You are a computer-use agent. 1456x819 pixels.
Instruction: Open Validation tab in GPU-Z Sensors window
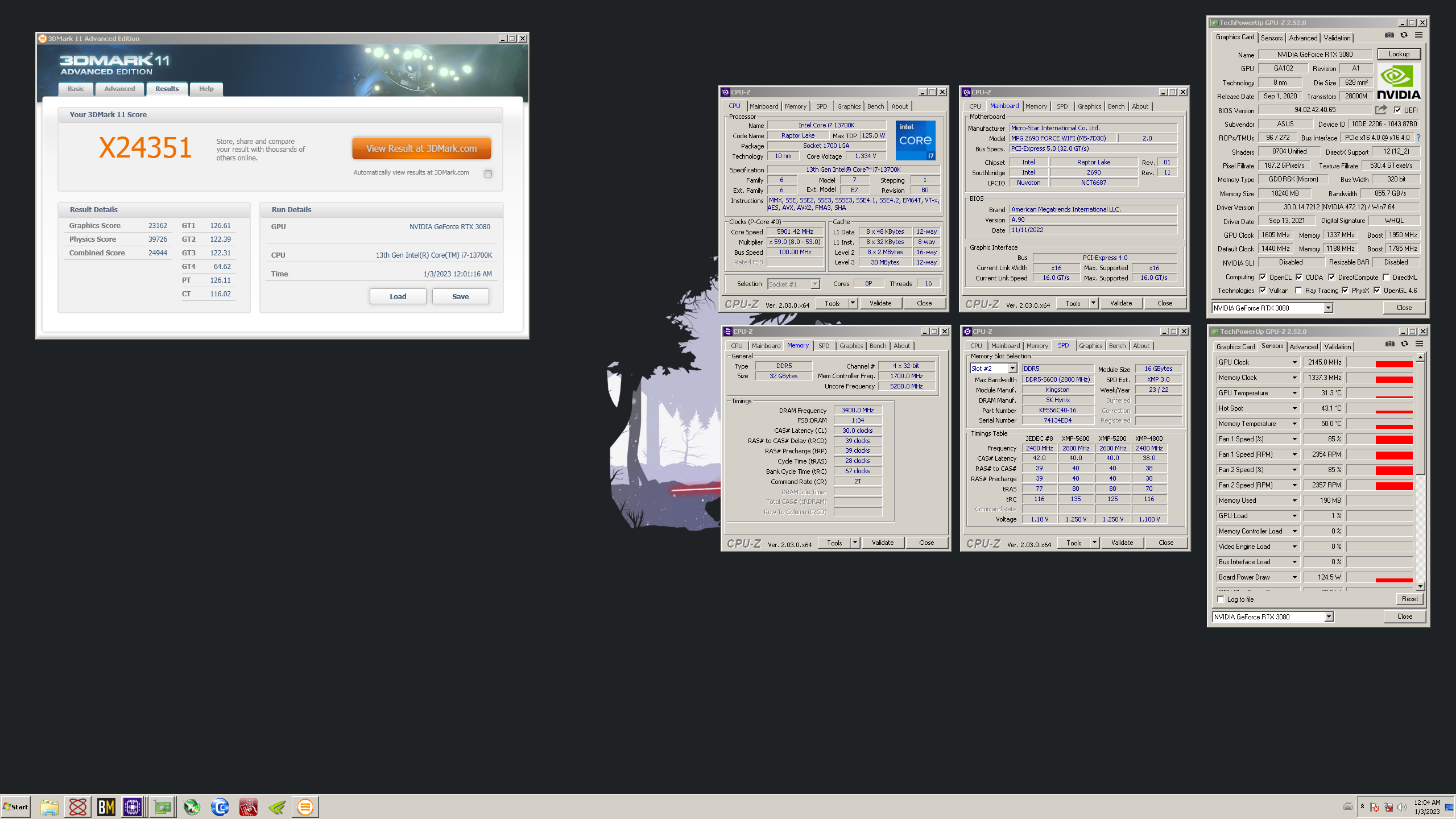click(x=1337, y=347)
